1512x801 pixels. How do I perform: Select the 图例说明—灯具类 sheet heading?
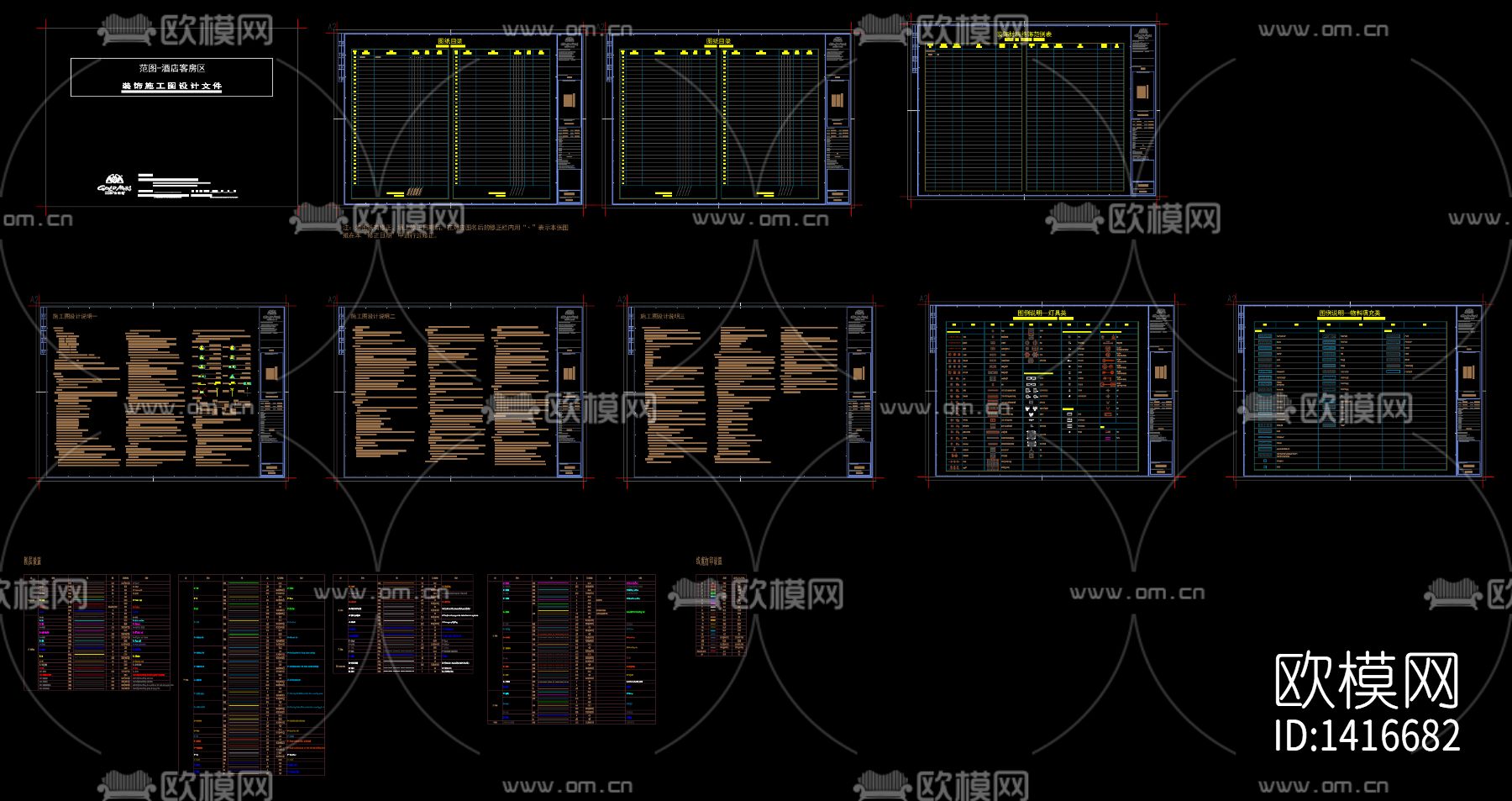click(1042, 314)
